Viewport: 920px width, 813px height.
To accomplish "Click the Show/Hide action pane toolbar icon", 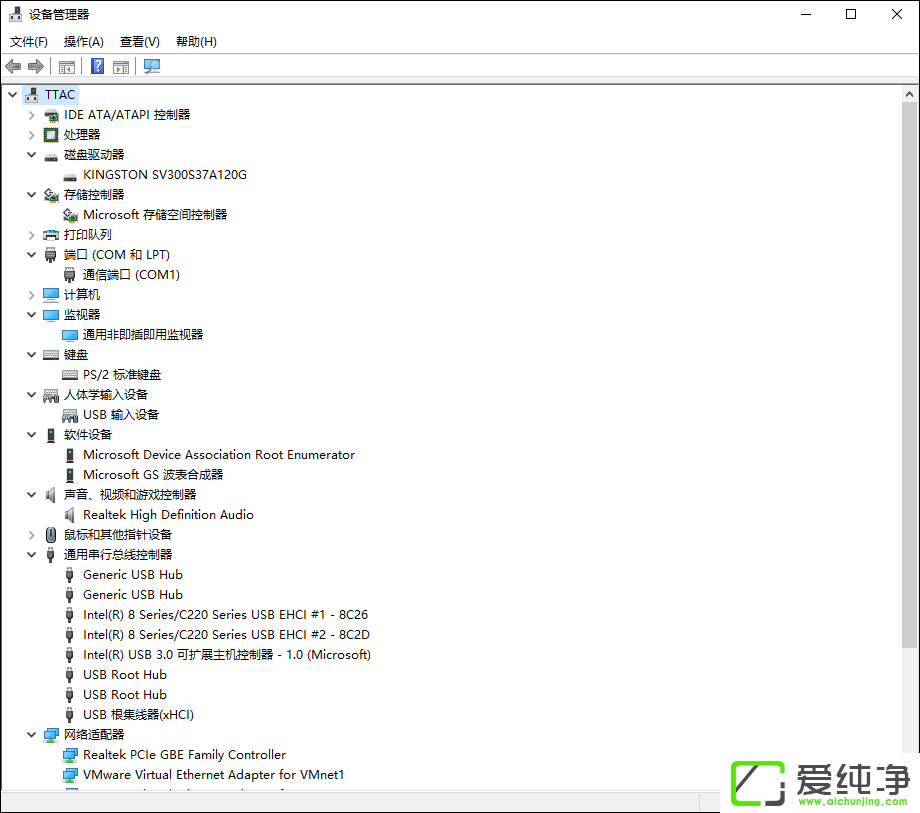I will point(121,66).
